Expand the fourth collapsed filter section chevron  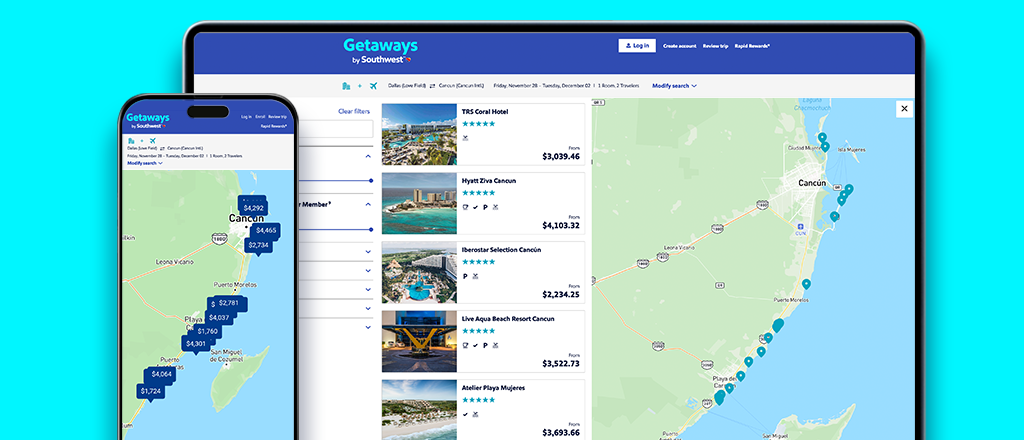(368, 308)
